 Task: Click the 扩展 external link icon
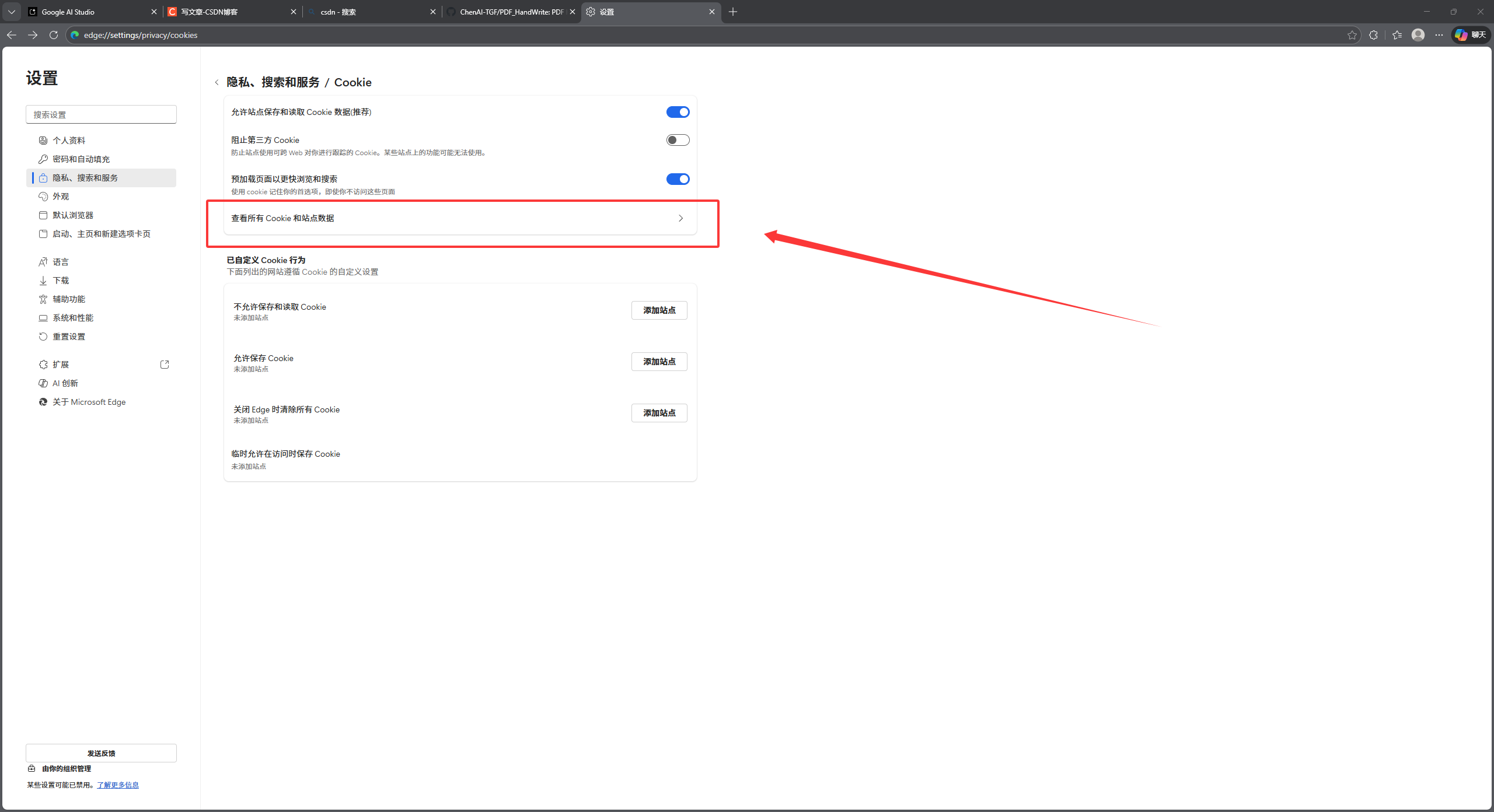[x=165, y=365]
